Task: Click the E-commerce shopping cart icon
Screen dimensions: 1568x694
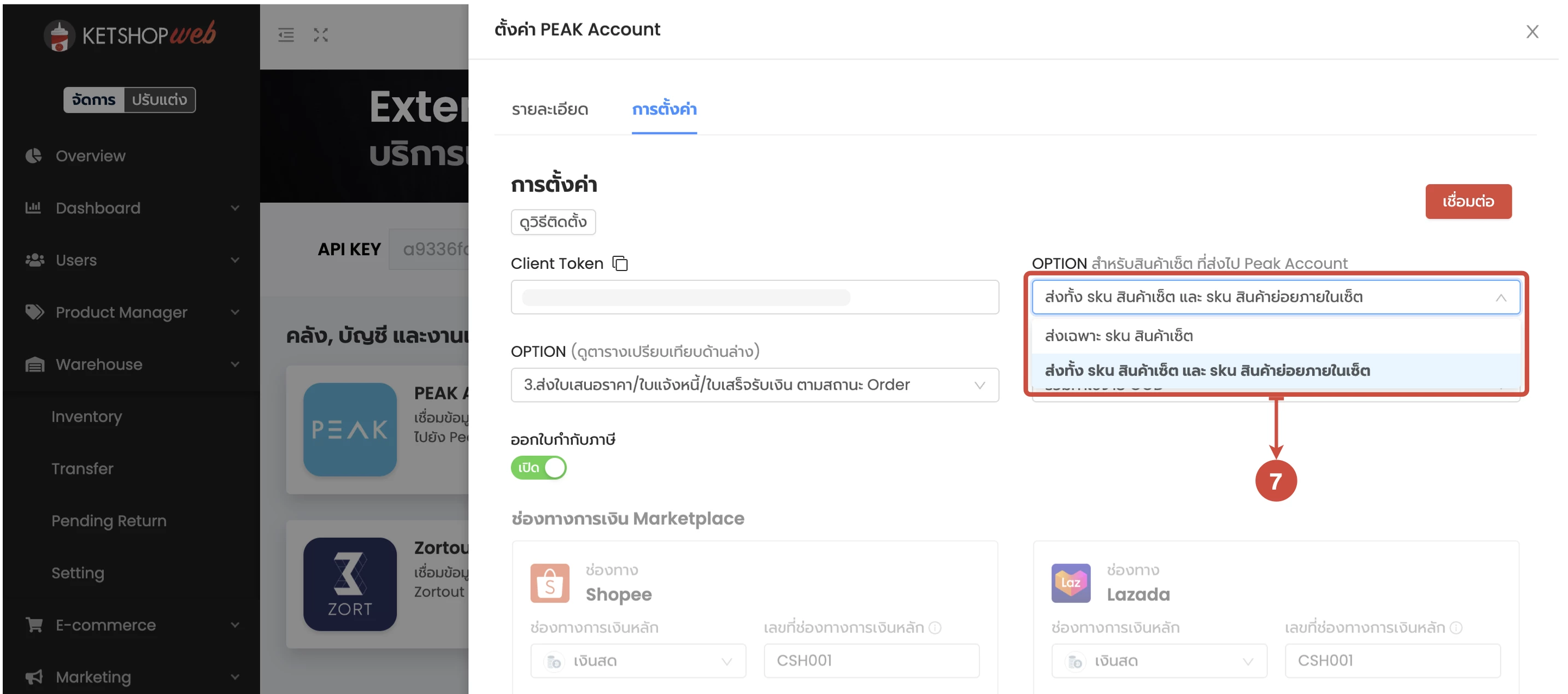Action: (x=34, y=625)
